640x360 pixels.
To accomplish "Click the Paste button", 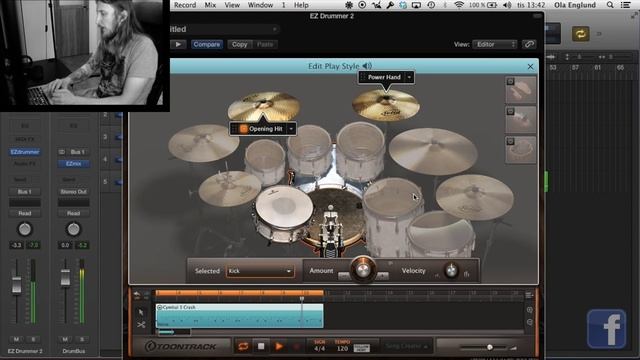I will tap(265, 44).
